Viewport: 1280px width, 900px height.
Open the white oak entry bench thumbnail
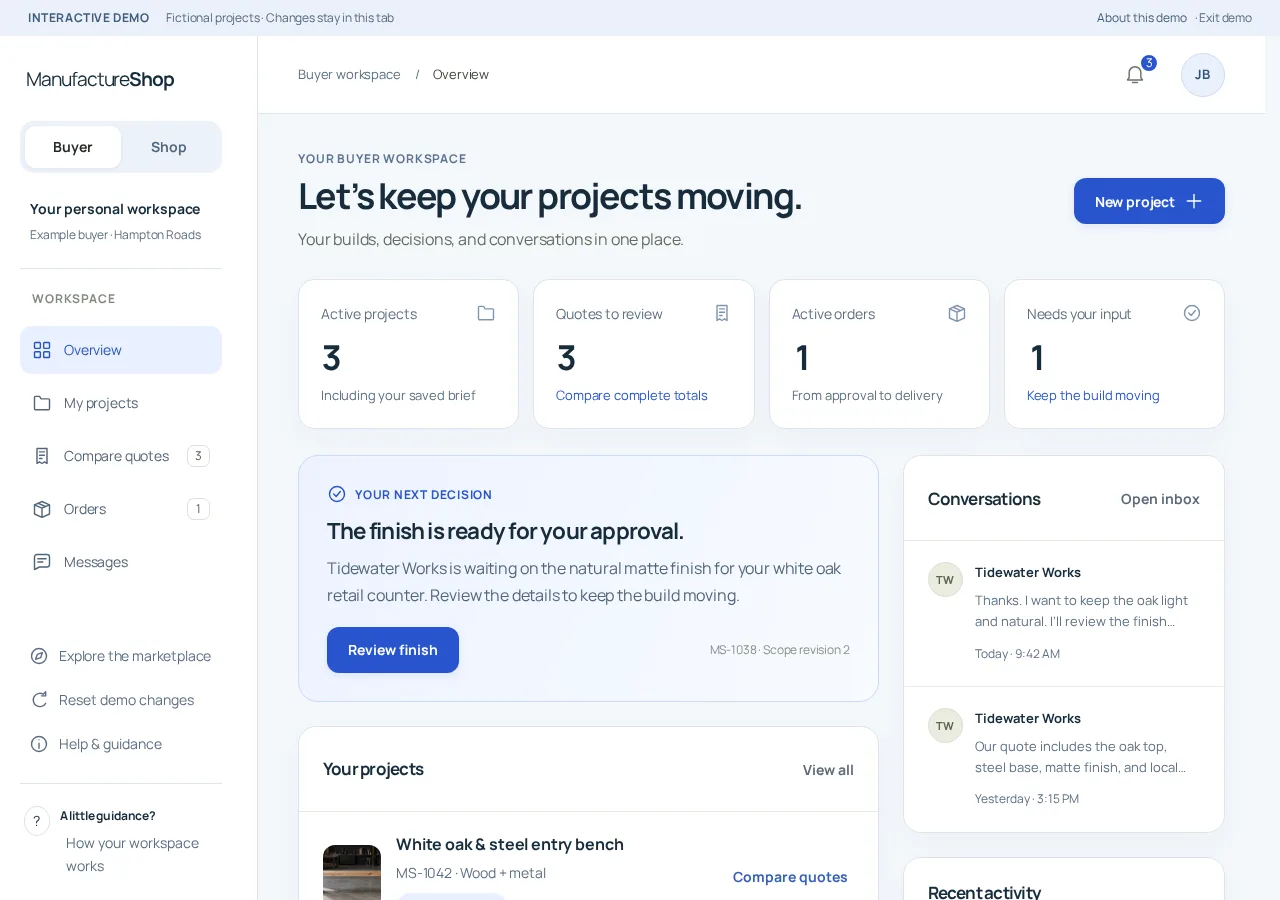coord(352,873)
